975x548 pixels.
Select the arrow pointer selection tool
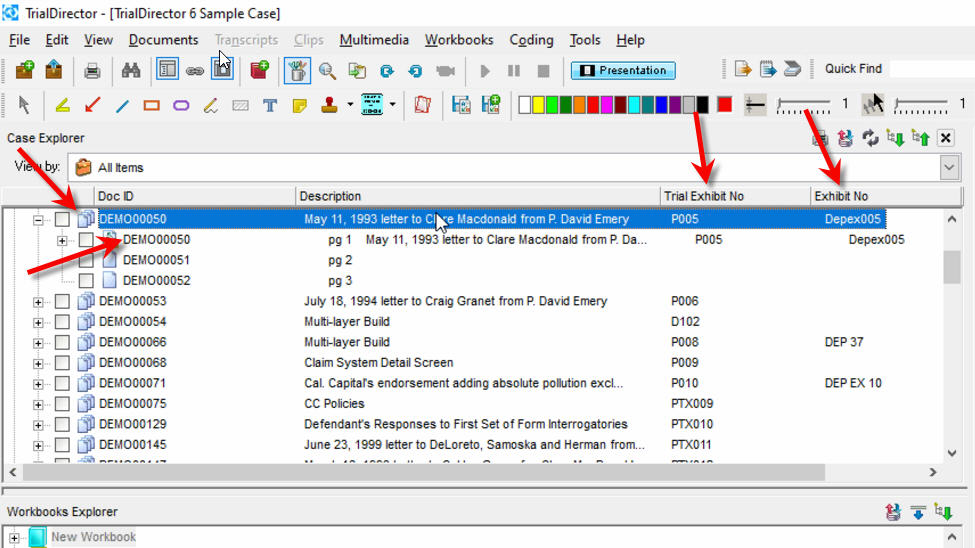coord(24,105)
